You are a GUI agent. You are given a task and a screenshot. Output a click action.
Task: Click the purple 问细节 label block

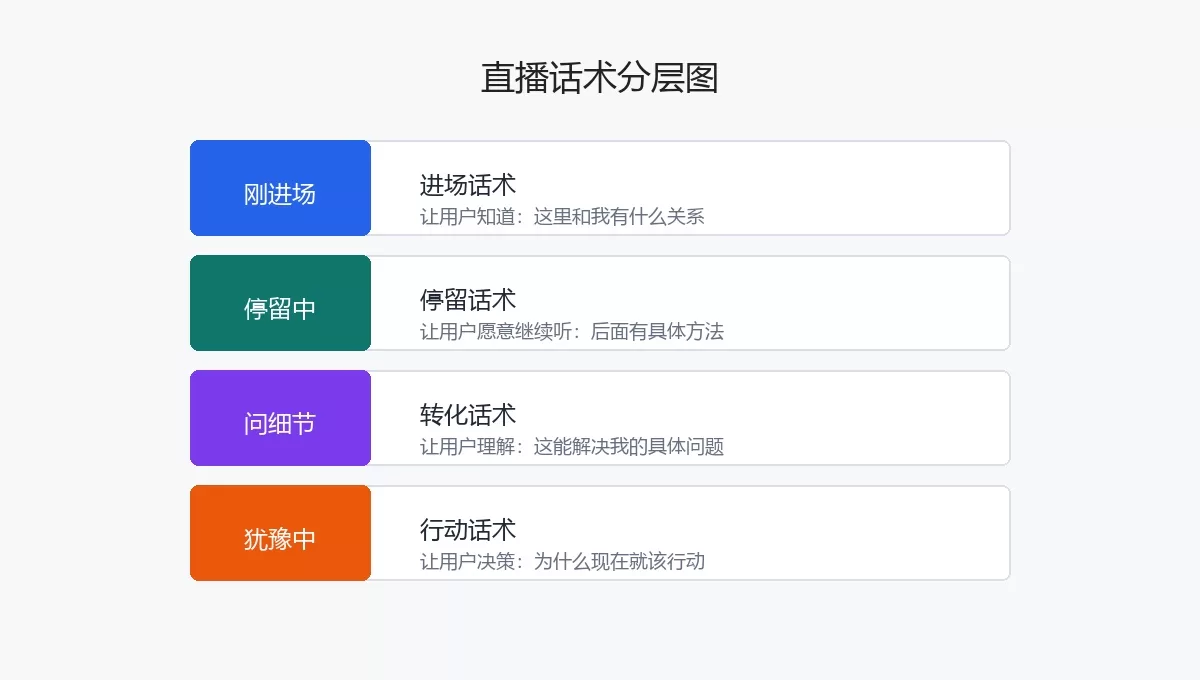[280, 418]
